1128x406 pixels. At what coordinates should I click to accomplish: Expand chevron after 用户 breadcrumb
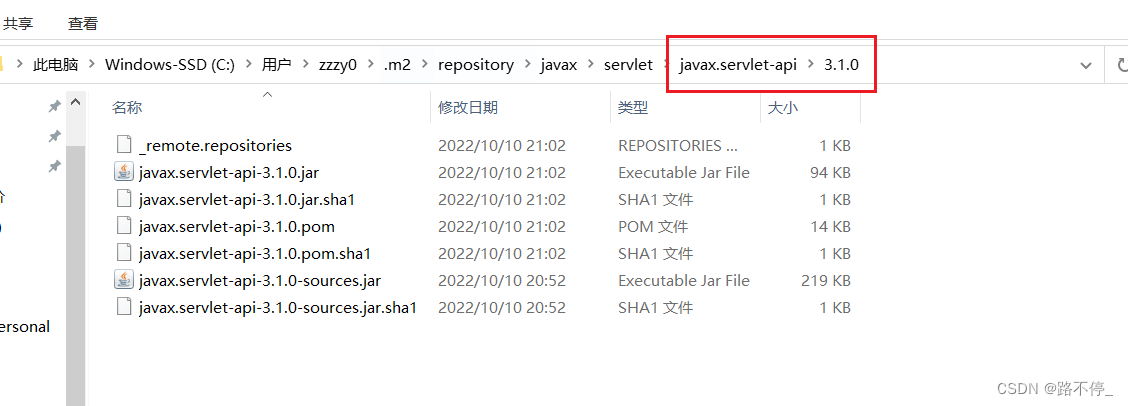tap(306, 65)
